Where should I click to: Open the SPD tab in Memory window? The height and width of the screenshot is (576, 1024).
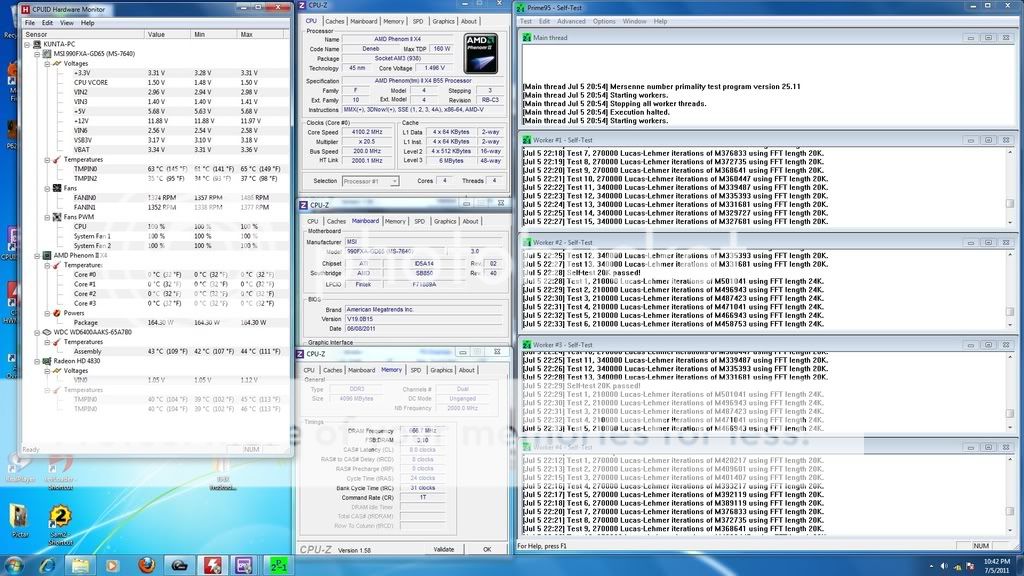point(416,370)
